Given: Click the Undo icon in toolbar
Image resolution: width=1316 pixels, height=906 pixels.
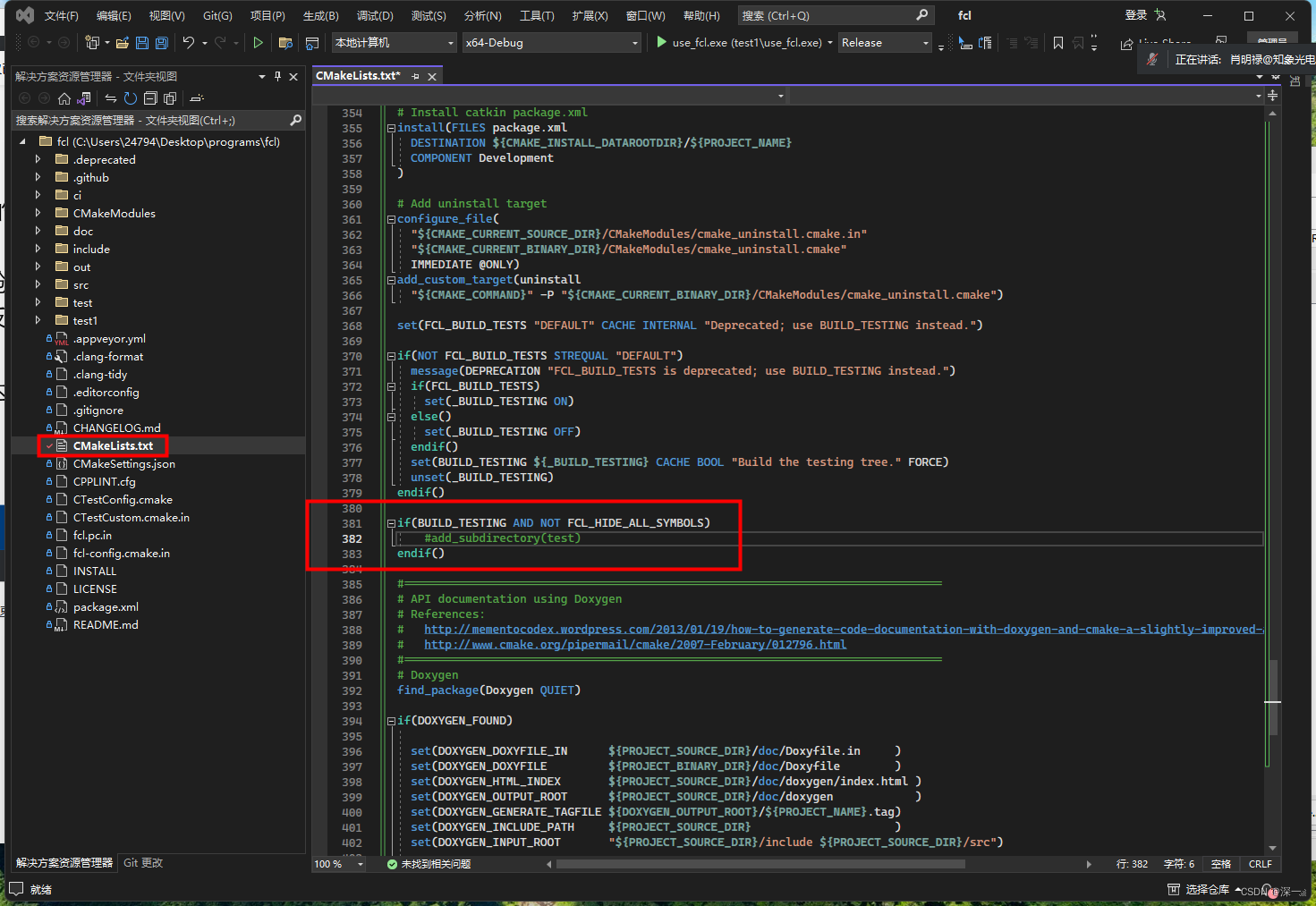Looking at the screenshot, I should click(189, 42).
